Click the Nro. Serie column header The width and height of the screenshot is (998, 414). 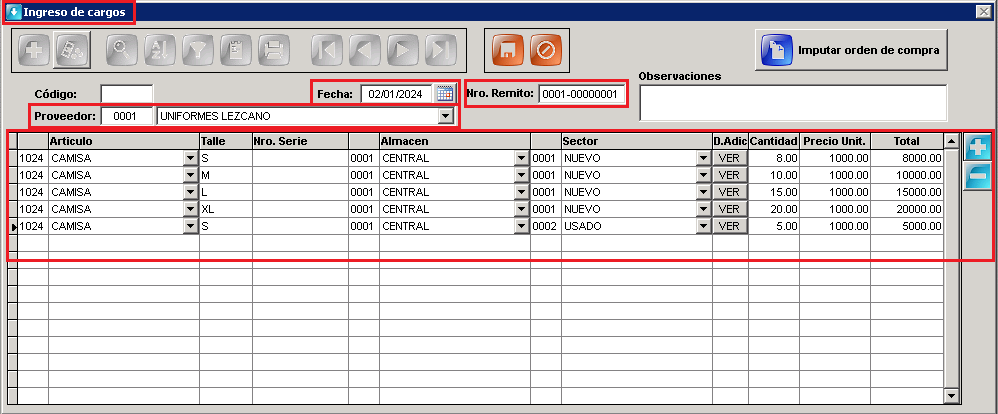pyautogui.click(x=300, y=141)
